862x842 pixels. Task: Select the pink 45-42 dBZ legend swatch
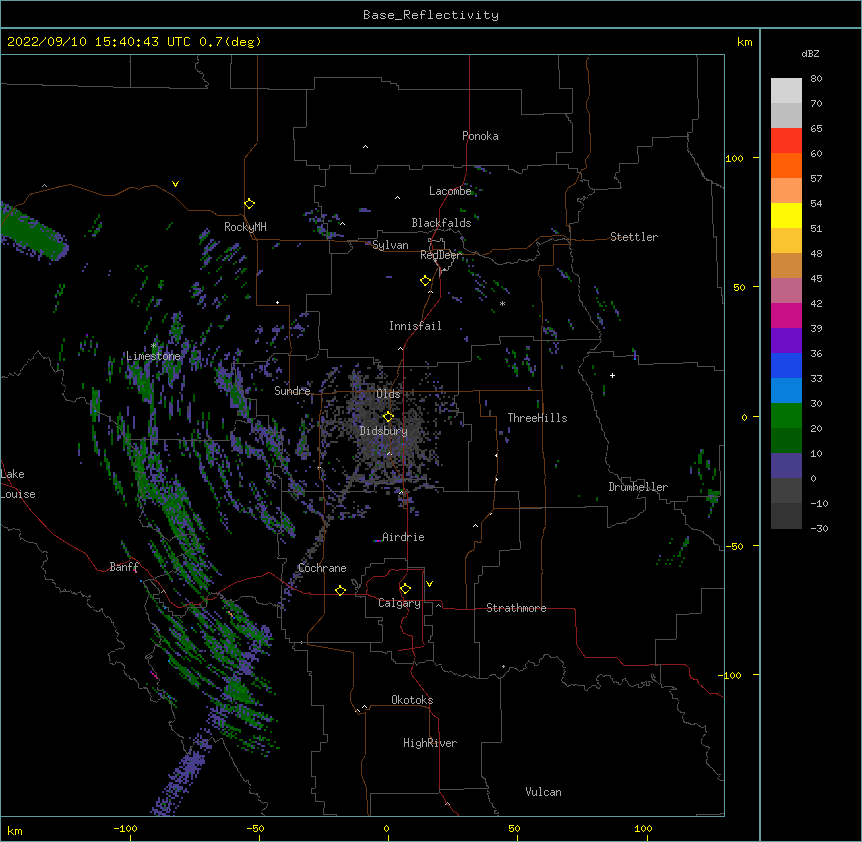786,290
